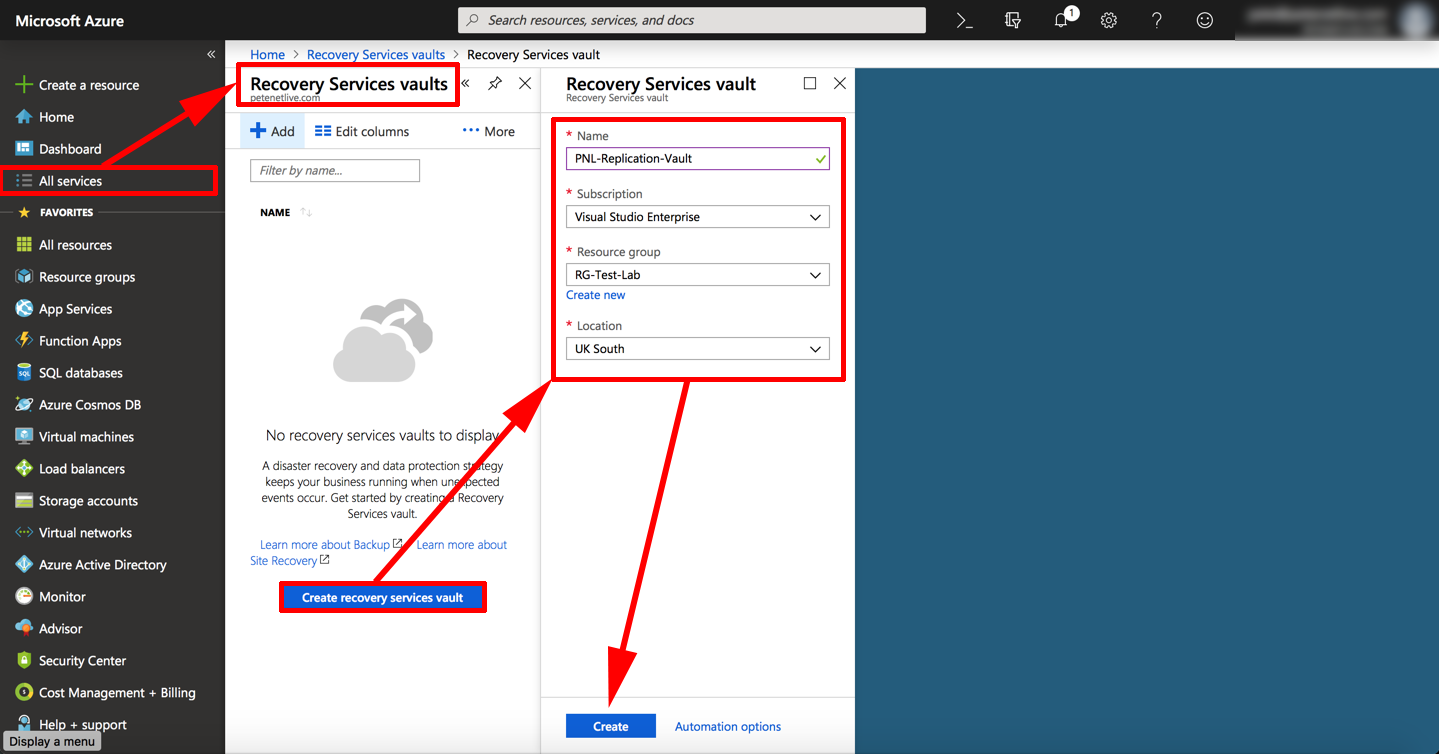This screenshot has width=1439, height=754.
Task: Click the Storage accounts icon
Action: [x=24, y=501]
